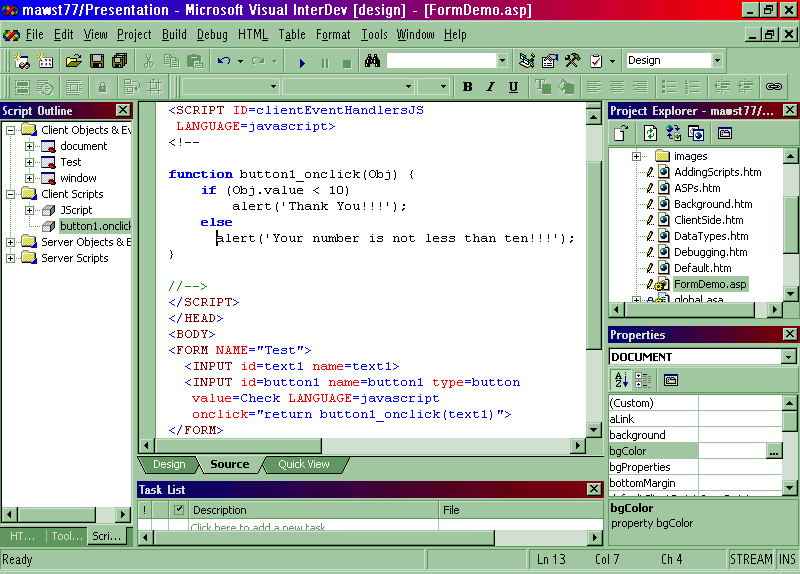Click the Find binoculars icon
The width and height of the screenshot is (800, 574).
pos(372,61)
